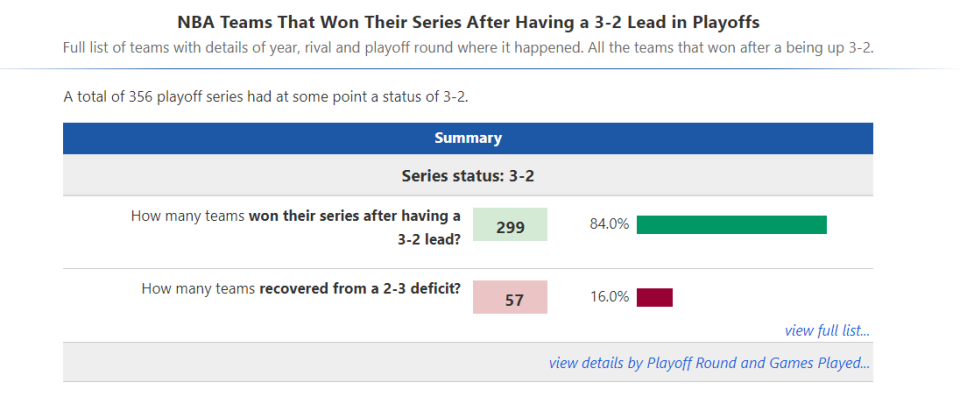This screenshot has height=397, width=960.
Task: Click "How many teams" in the 3-2 lead row
Action: (189, 216)
